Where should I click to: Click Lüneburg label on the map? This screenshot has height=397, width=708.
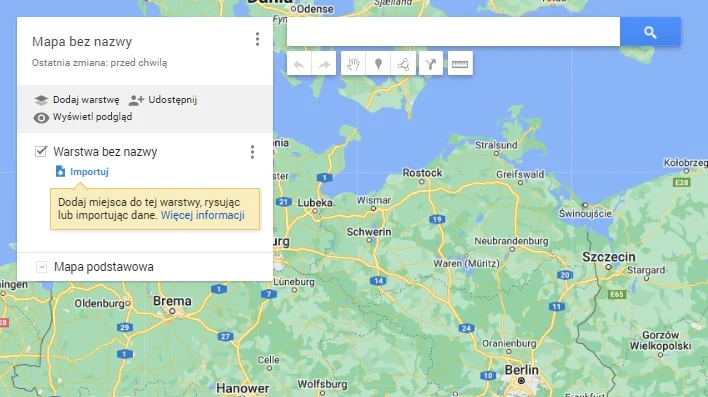[x=294, y=281]
